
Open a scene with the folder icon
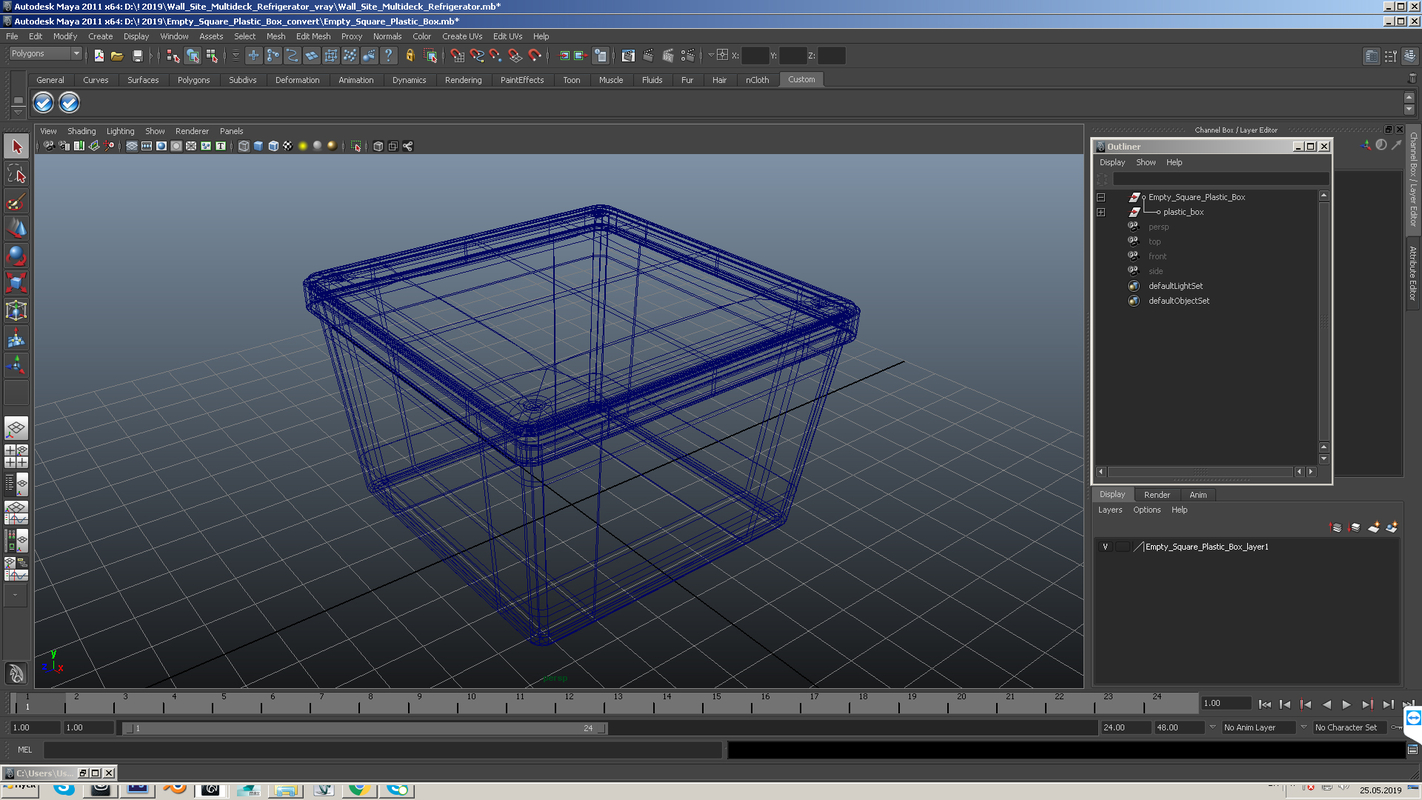point(117,55)
